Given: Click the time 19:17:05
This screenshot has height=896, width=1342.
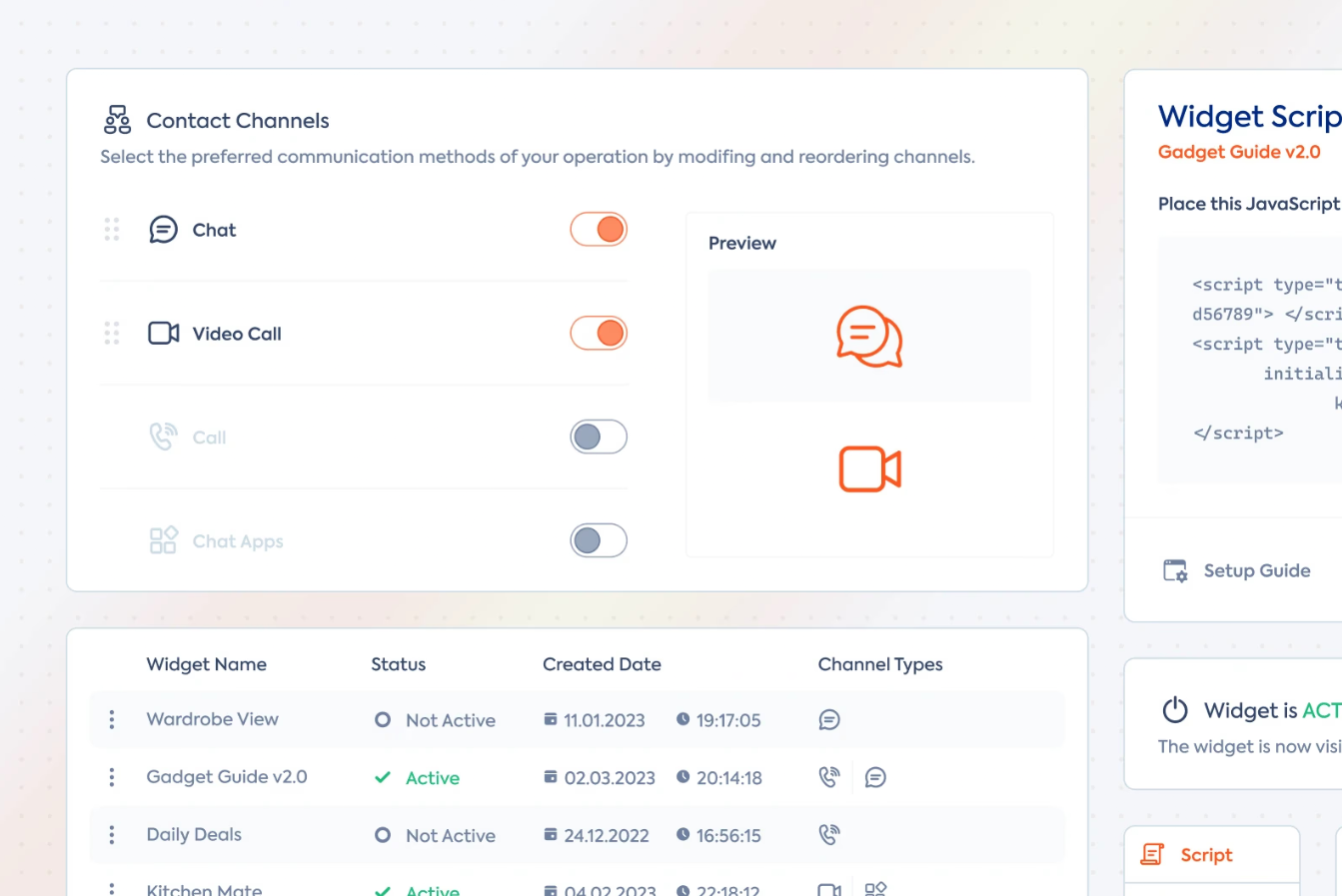Looking at the screenshot, I should coord(728,720).
